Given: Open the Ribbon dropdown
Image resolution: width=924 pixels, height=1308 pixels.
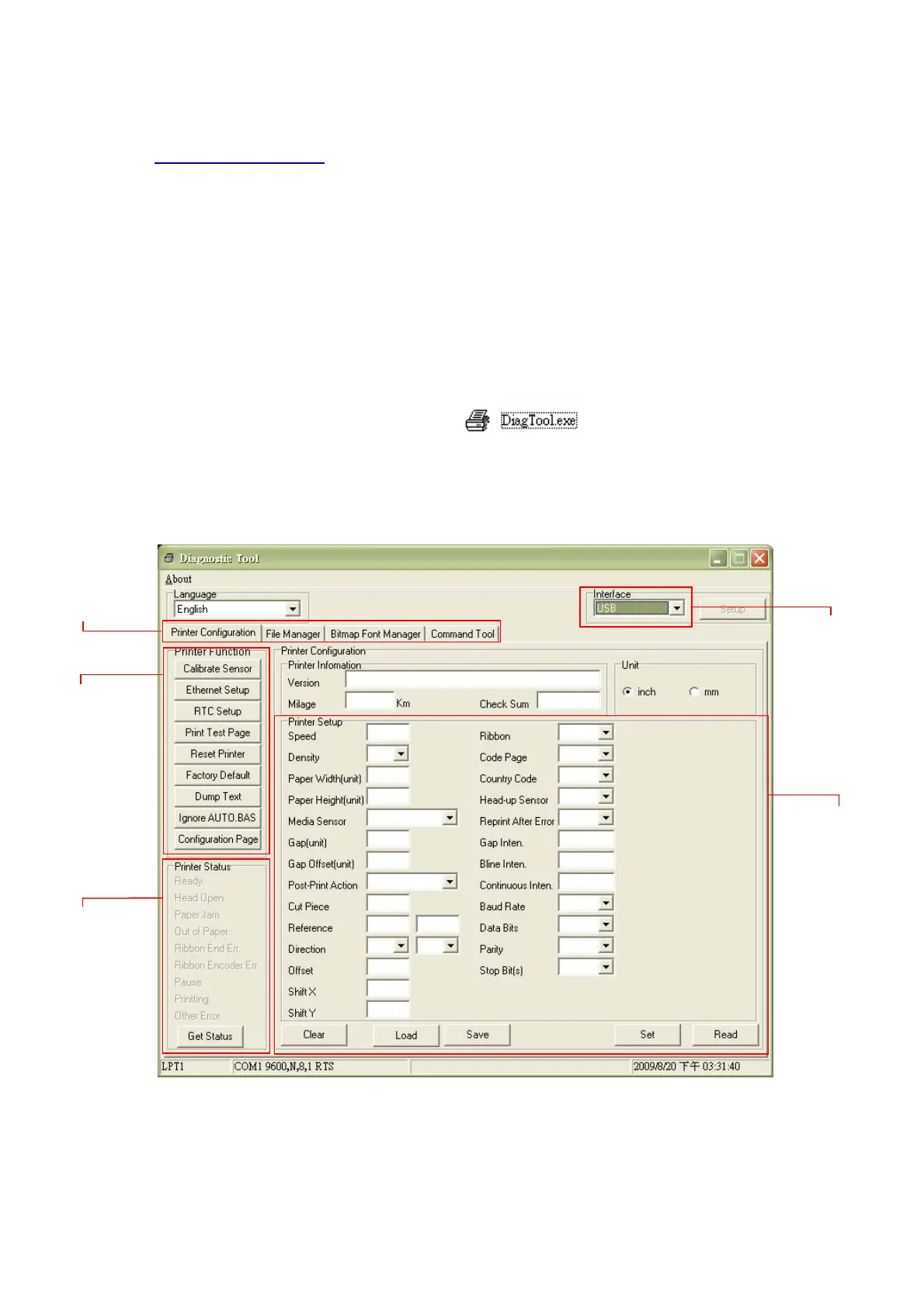Looking at the screenshot, I should tap(606, 732).
